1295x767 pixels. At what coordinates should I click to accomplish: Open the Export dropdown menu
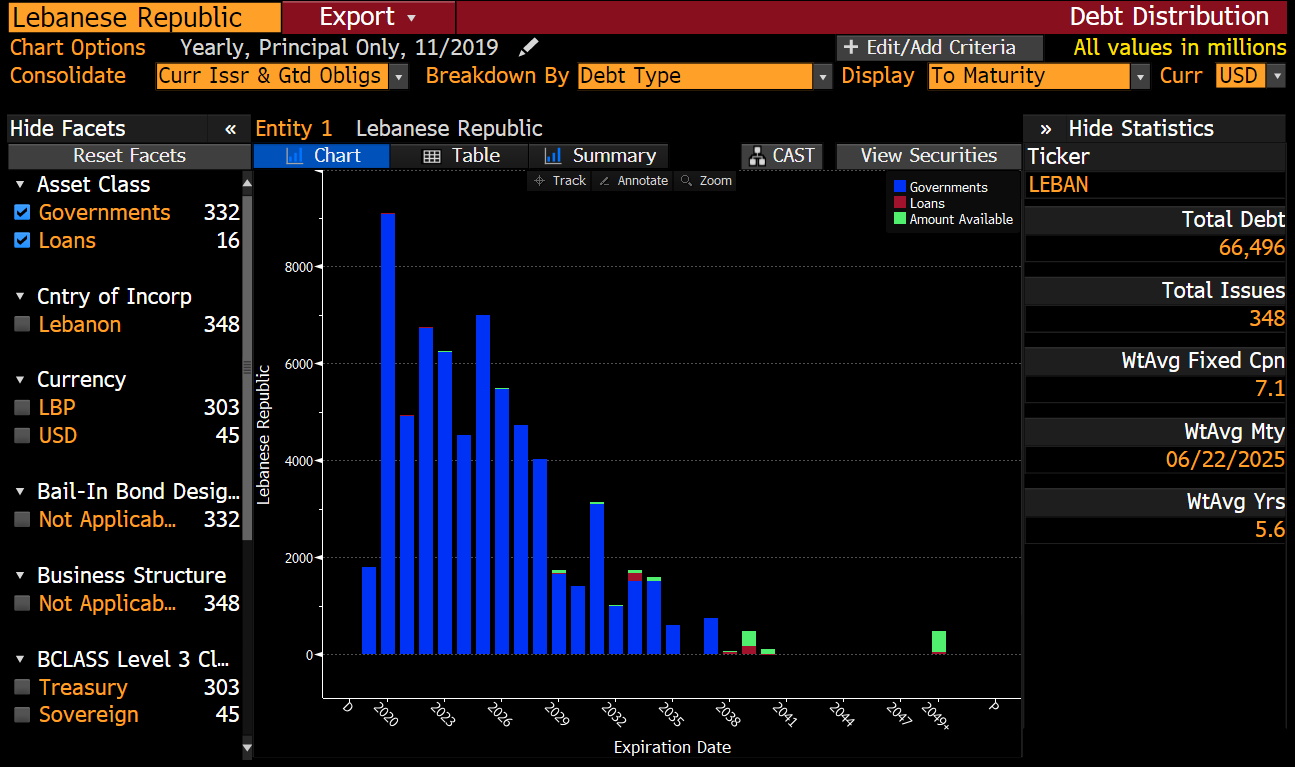368,17
